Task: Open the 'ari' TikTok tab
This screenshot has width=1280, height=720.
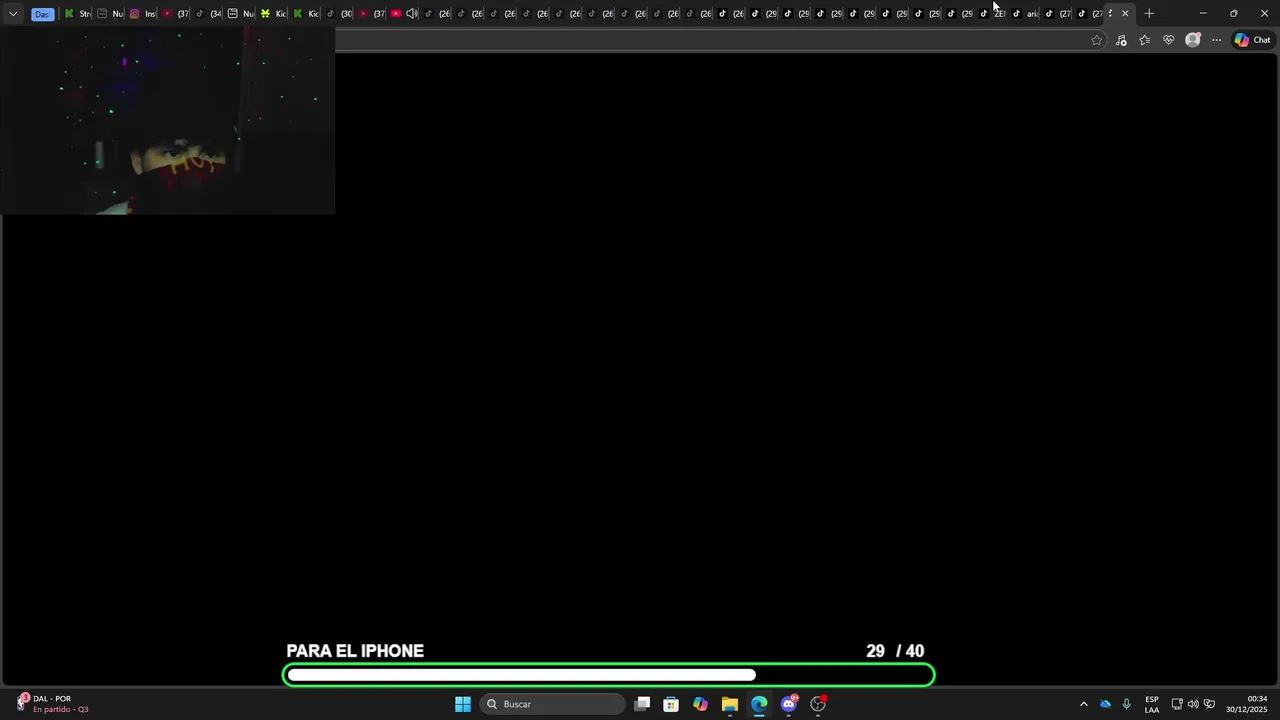Action: [x=1024, y=14]
